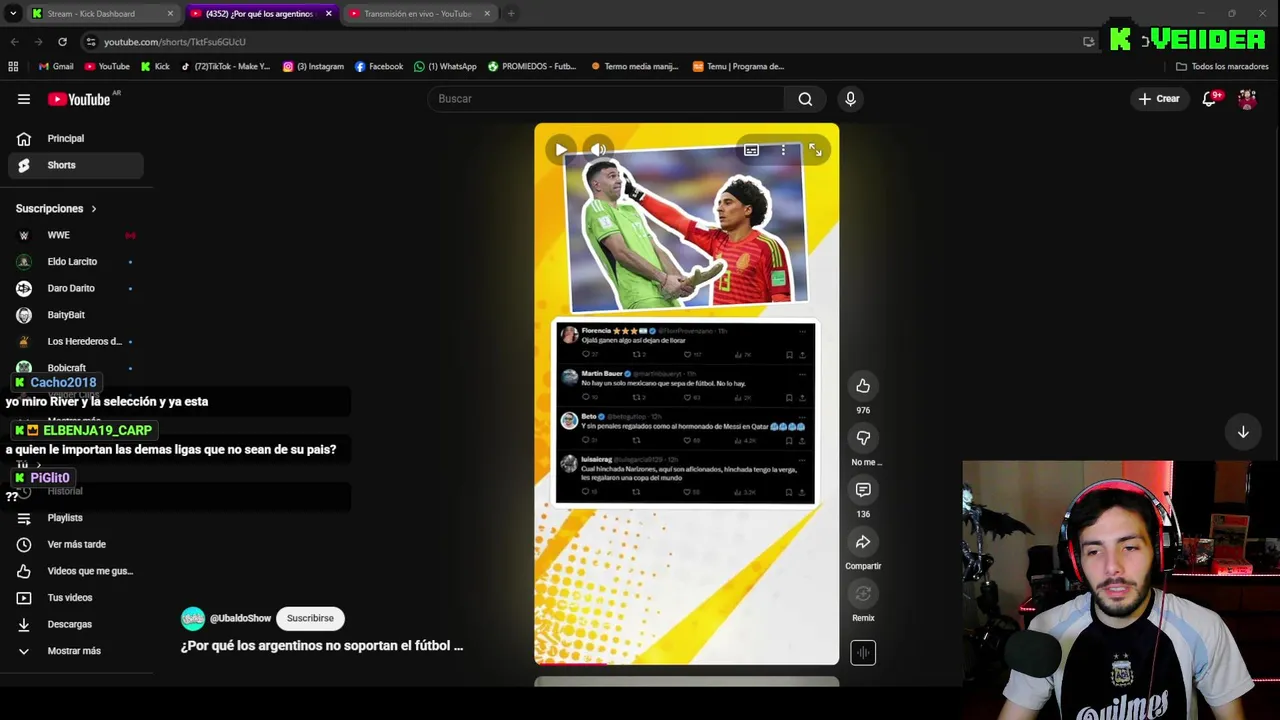The width and height of the screenshot is (1280, 720).
Task: Open the Remix option
Action: [863, 594]
